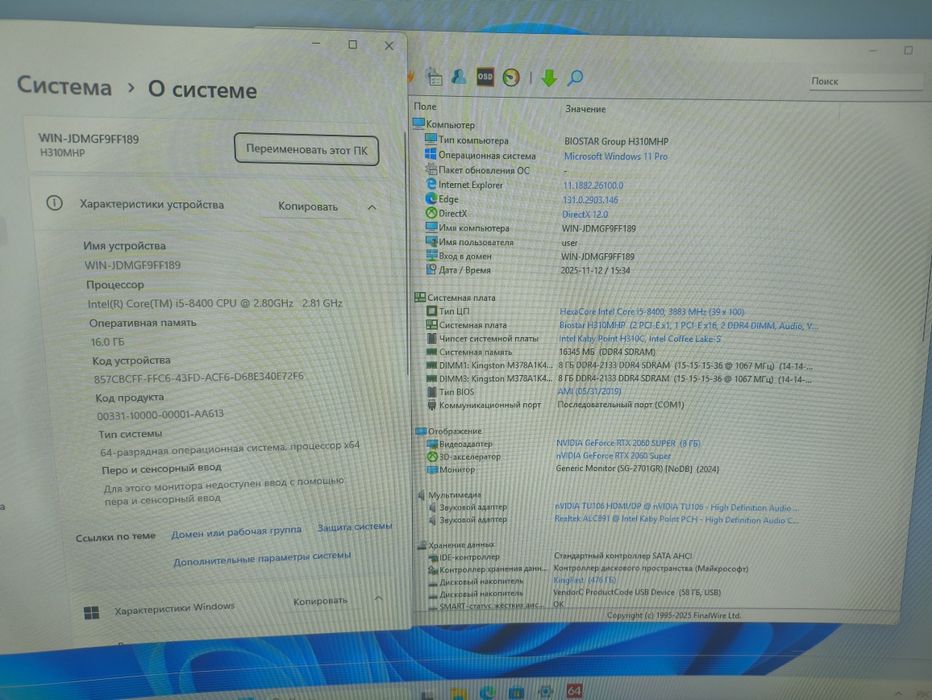Open File Explorer from the taskbar
This screenshot has width=932, height=700.
tap(458, 693)
